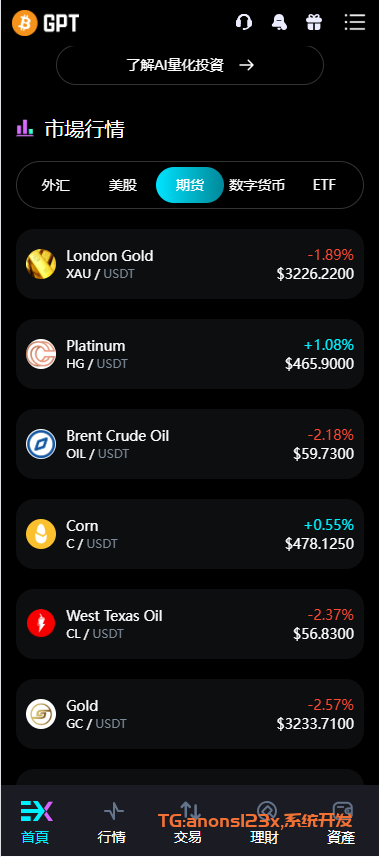
Task: Click the Corn coin icon
Action: coord(41,534)
